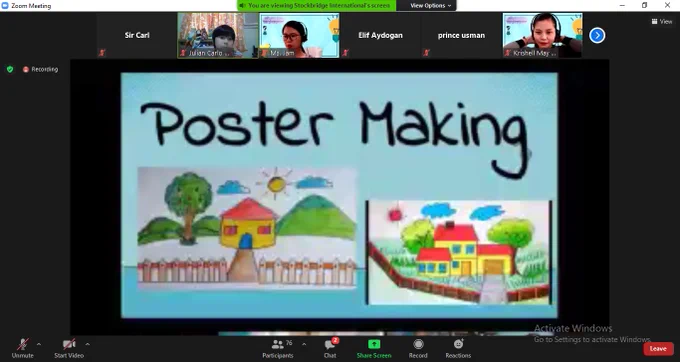This screenshot has width=680, height=362.
Task: Click the green encryption shield icon
Action: (10, 69)
